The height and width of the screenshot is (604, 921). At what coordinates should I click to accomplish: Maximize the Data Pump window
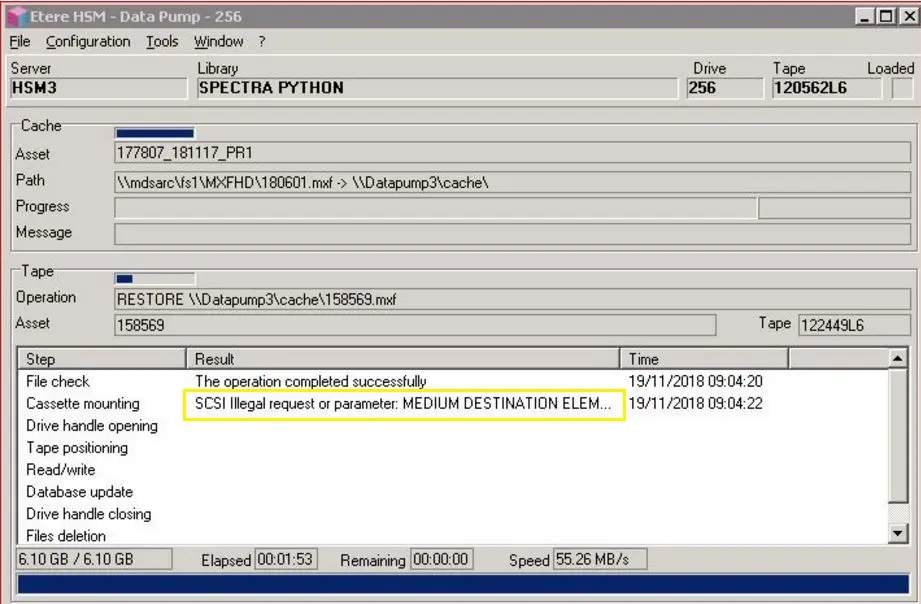885,17
